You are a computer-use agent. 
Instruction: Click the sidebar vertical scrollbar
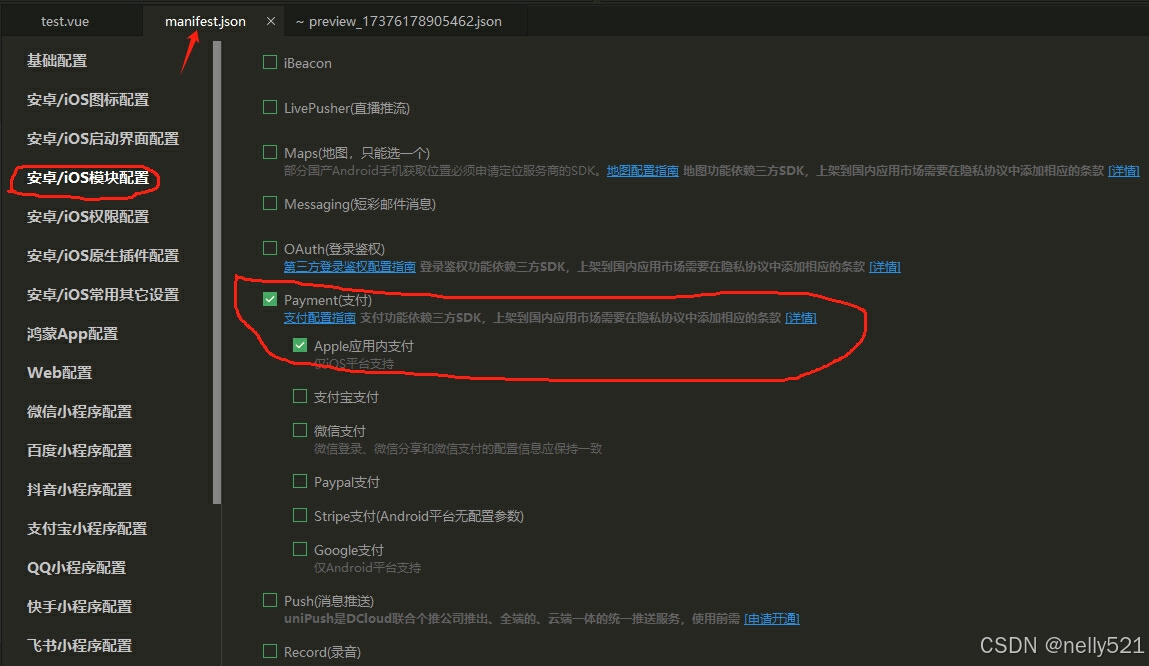(217, 273)
